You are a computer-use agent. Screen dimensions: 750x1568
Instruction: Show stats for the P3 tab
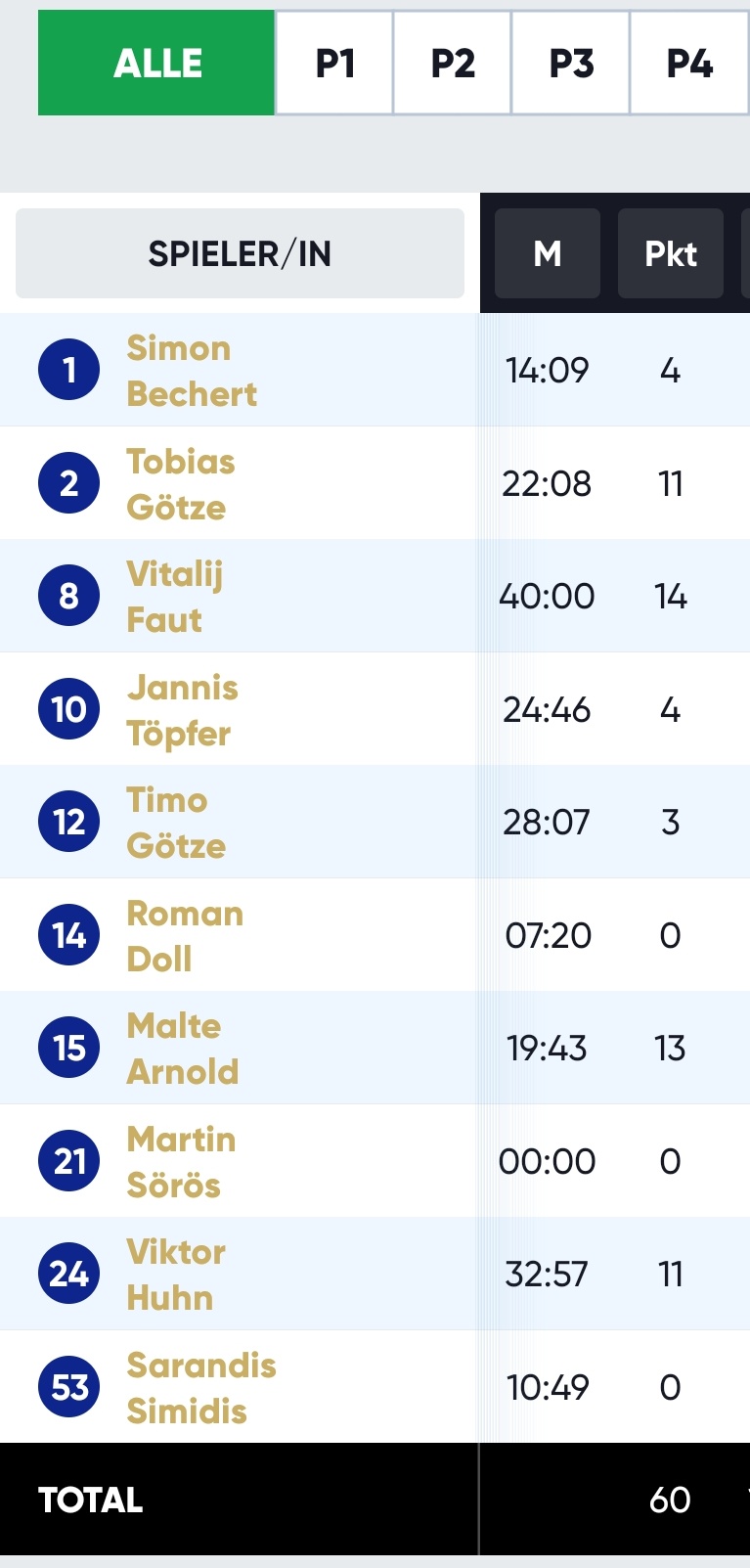[571, 64]
